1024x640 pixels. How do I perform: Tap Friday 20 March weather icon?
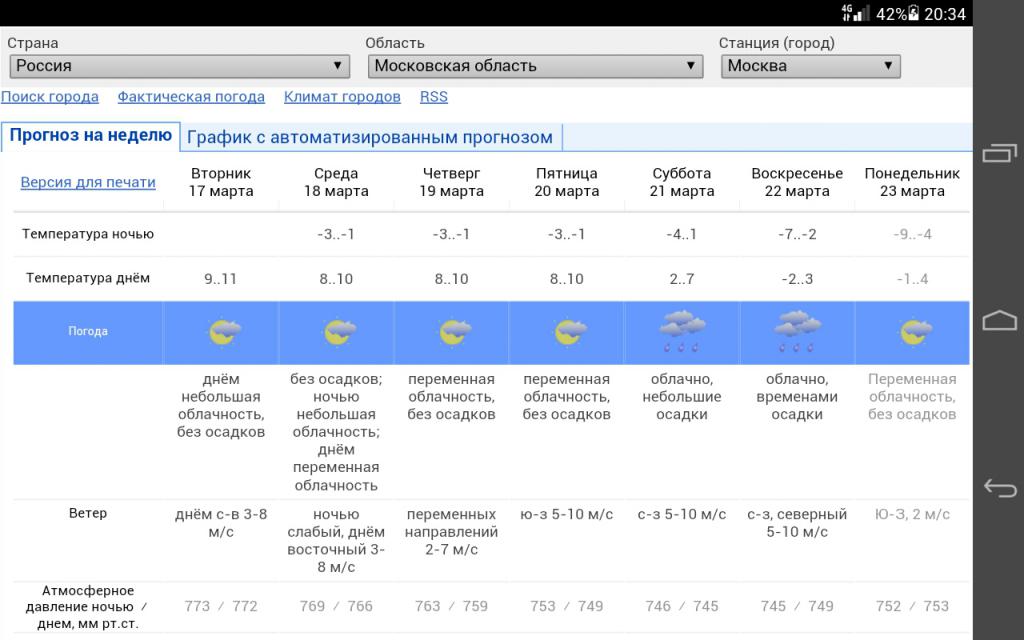point(570,332)
